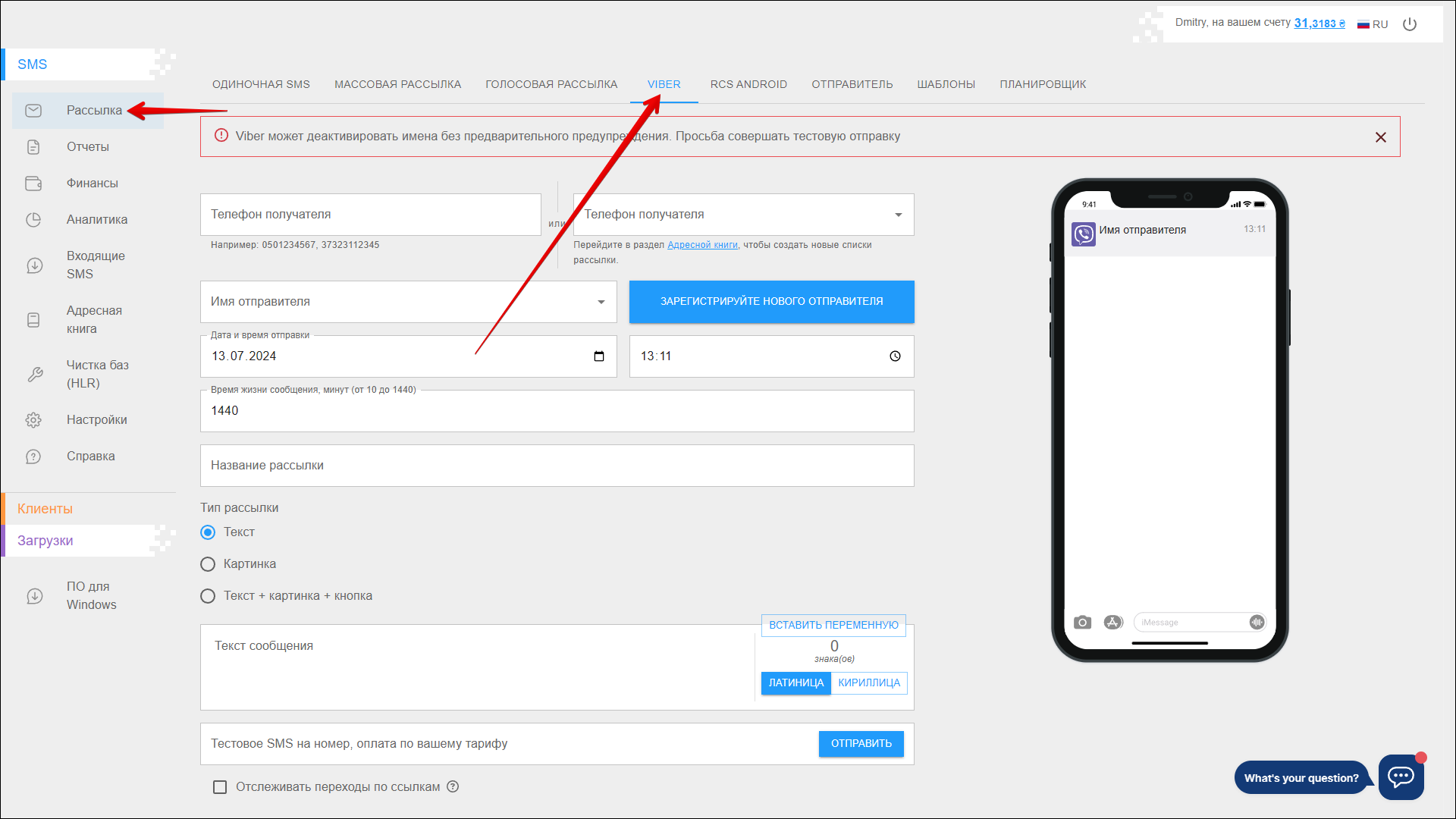This screenshot has height=819, width=1456.
Task: Expand the Имя отправителя dropdown
Action: pos(601,302)
